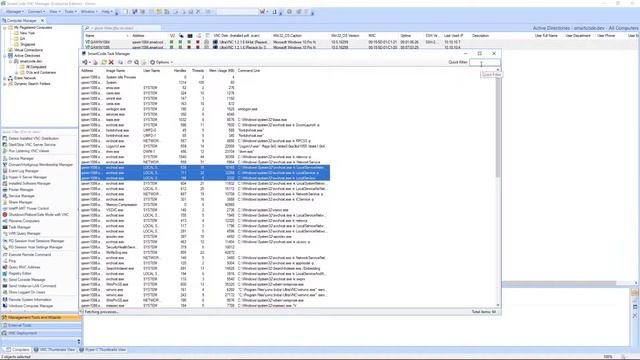
Task: Open Task Manager in left tools list
Action: tap(17, 227)
